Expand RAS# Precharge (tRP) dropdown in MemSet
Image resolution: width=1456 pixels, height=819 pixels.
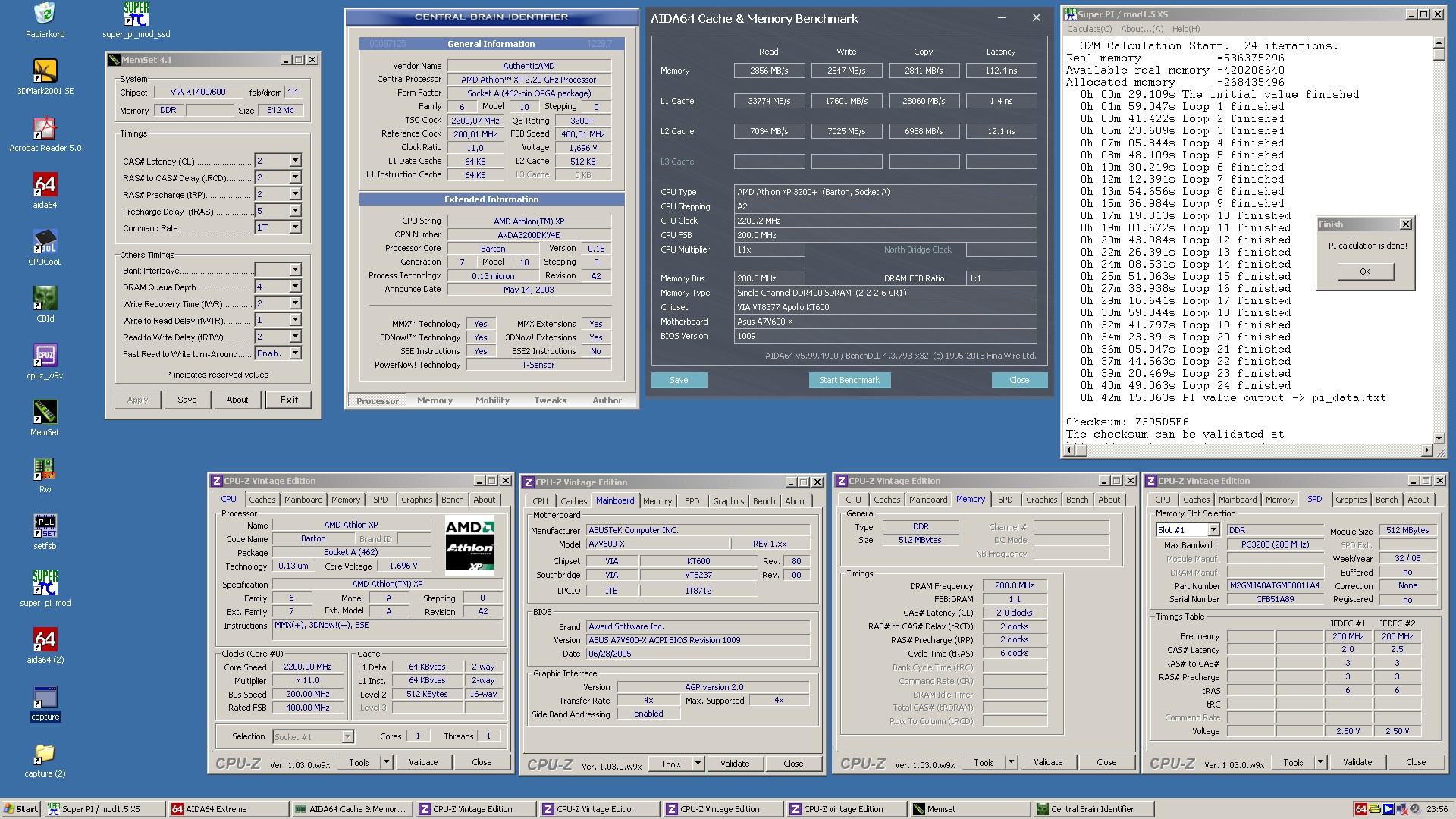(295, 194)
